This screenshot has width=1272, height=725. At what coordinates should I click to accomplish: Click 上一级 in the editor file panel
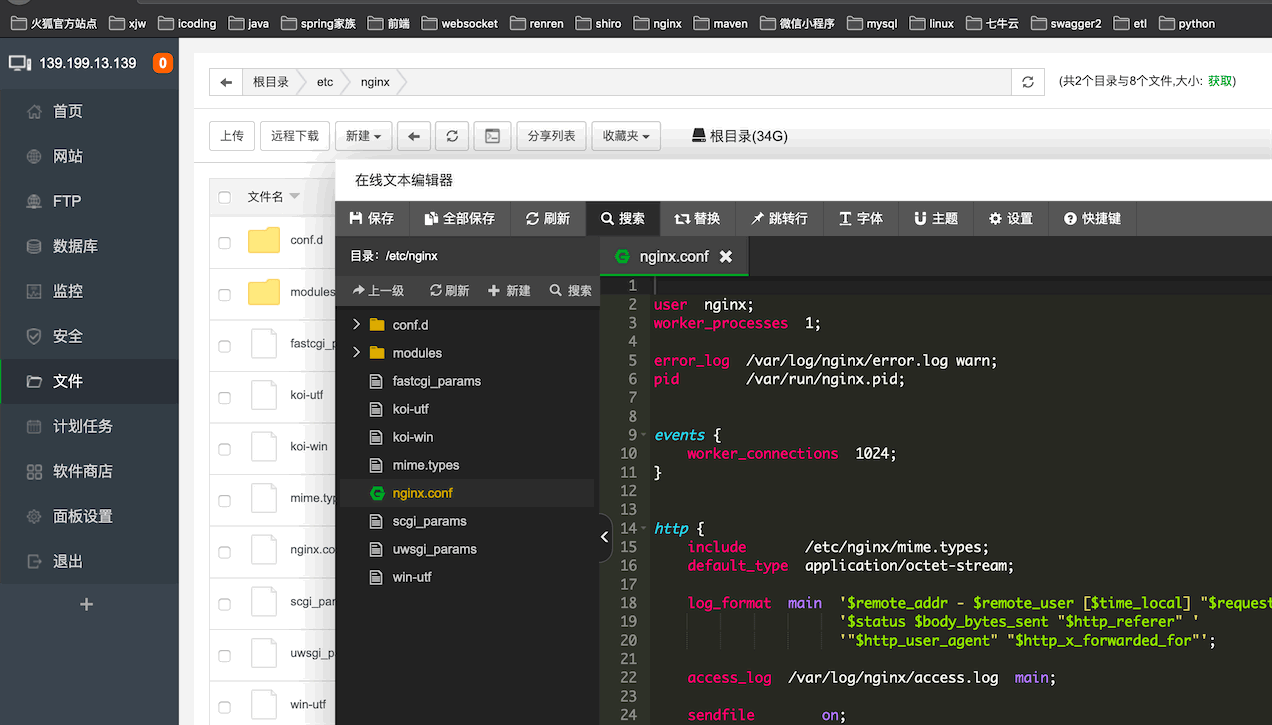378,290
